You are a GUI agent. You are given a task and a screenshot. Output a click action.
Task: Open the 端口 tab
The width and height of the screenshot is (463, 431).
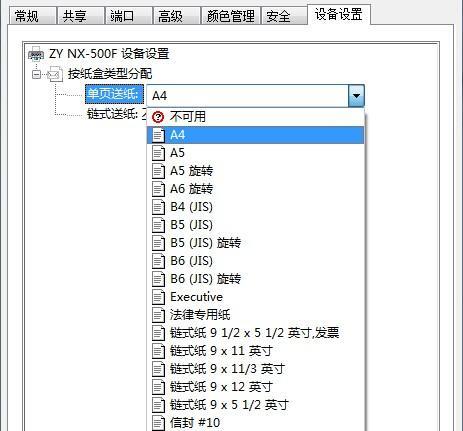(128, 16)
